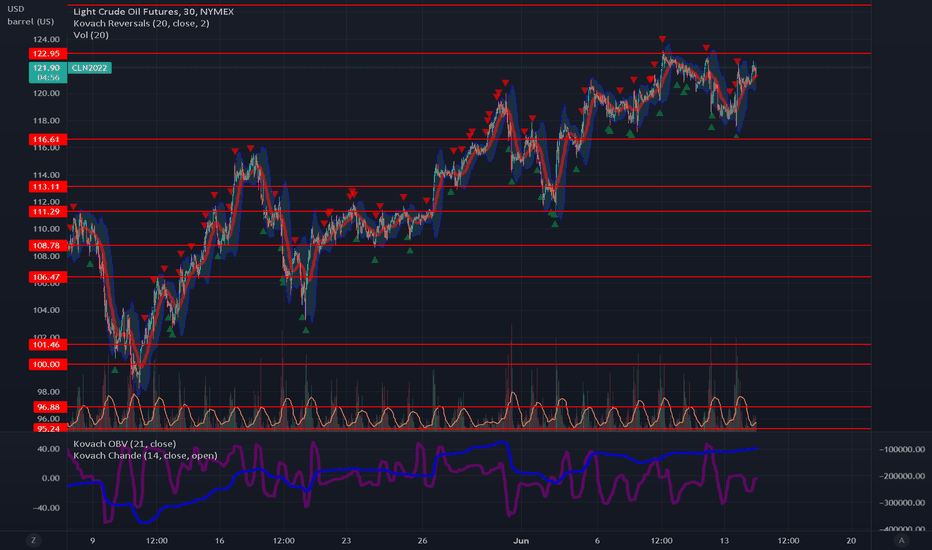Select the 111.29 red price level label
The image size is (932, 550).
48,212
